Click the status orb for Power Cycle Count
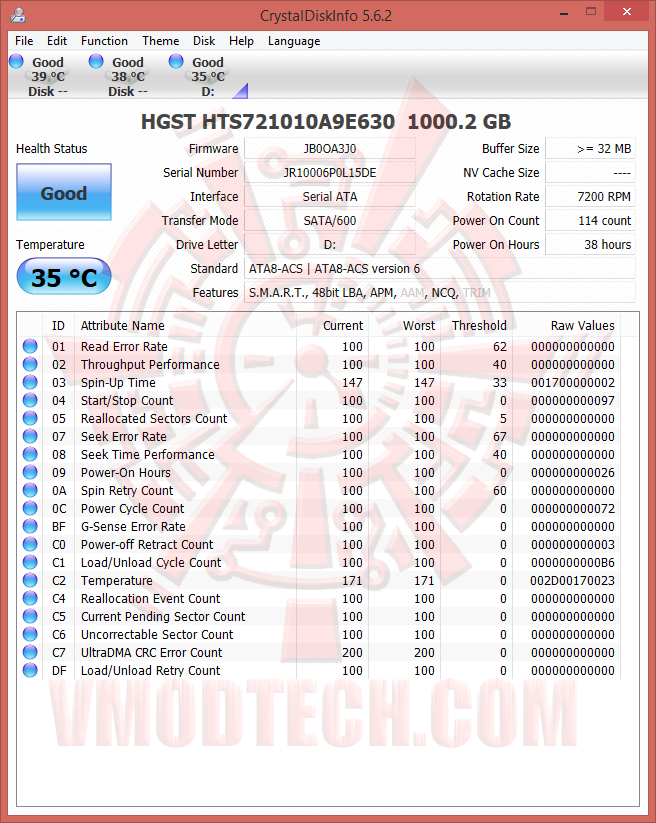 [x=30, y=508]
